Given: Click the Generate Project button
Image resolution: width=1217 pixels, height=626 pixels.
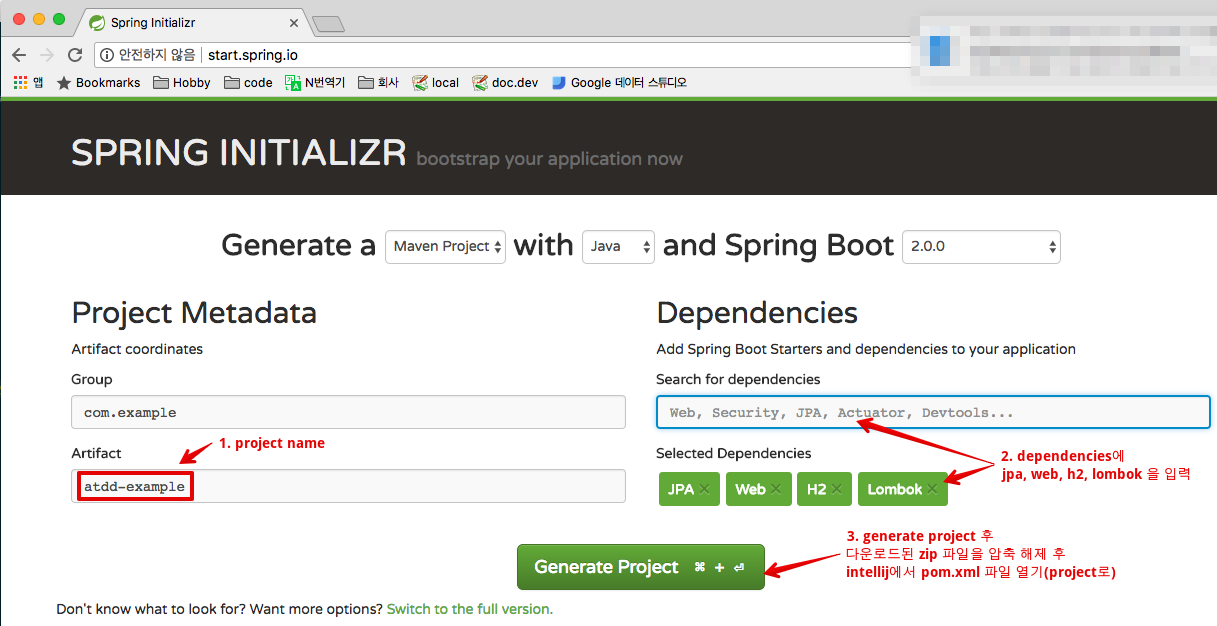Looking at the screenshot, I should (640, 567).
